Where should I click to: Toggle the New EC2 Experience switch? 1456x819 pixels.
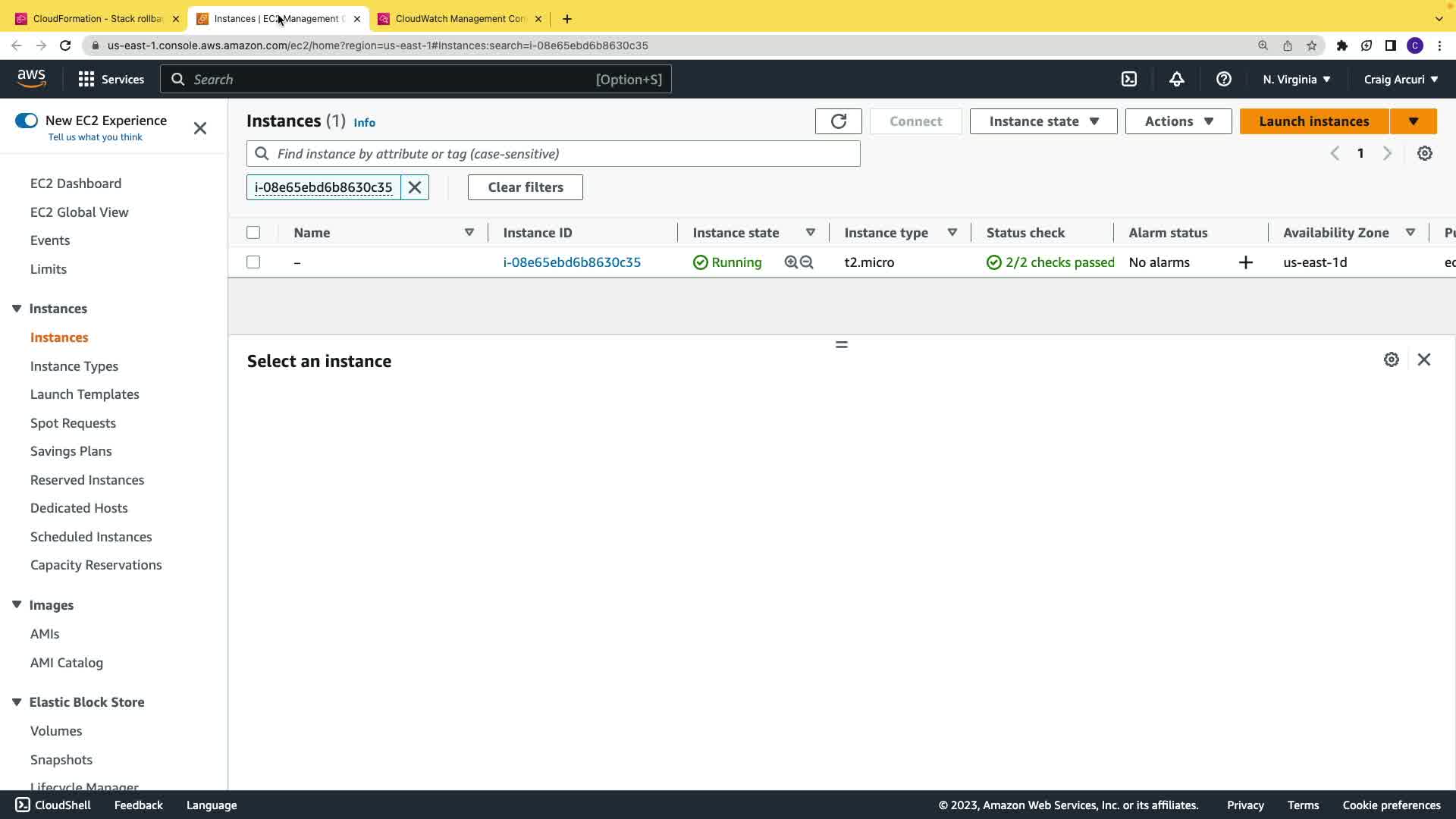[27, 121]
